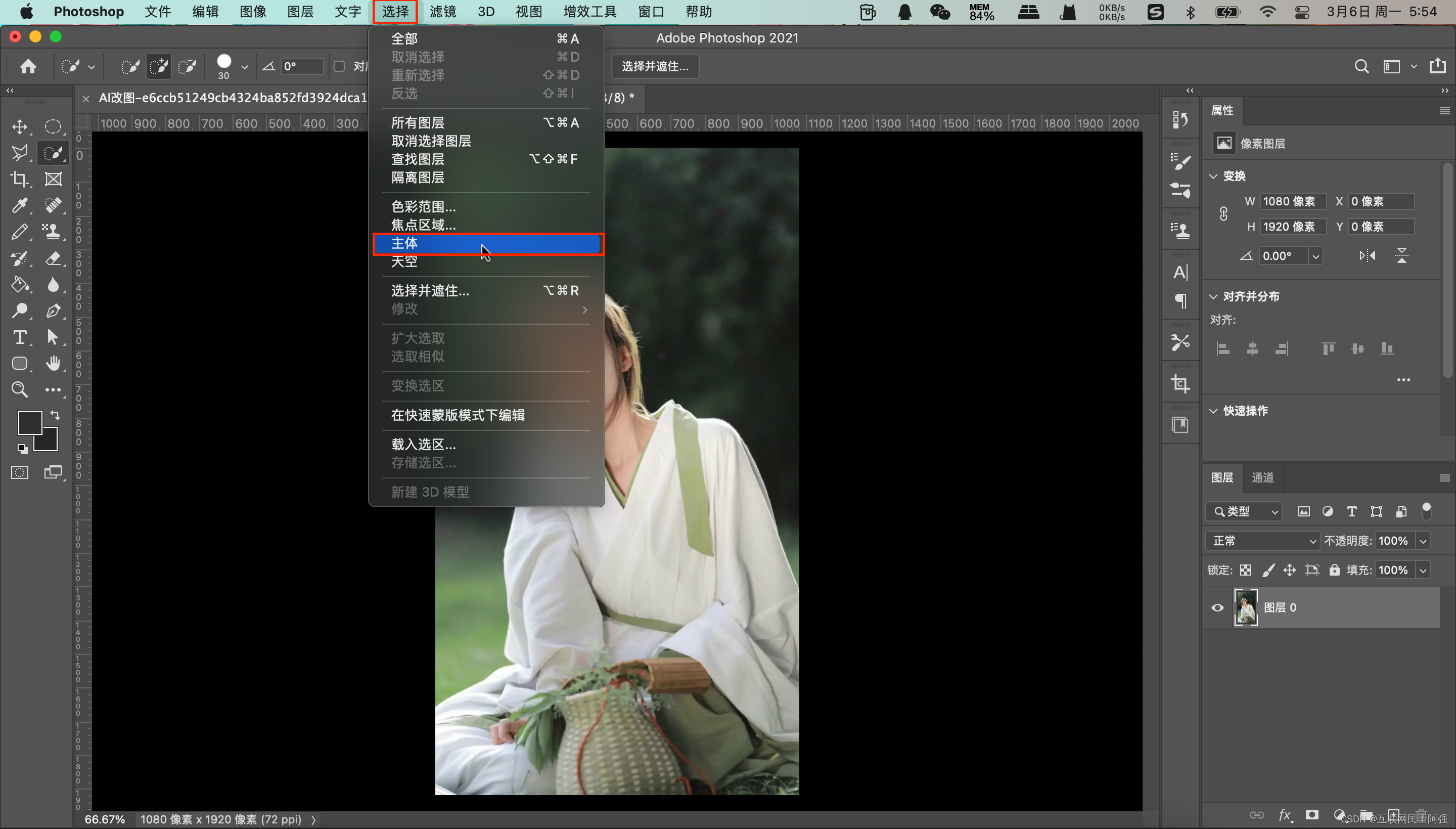
Task: Click the foreground color swatch
Action: (30, 423)
